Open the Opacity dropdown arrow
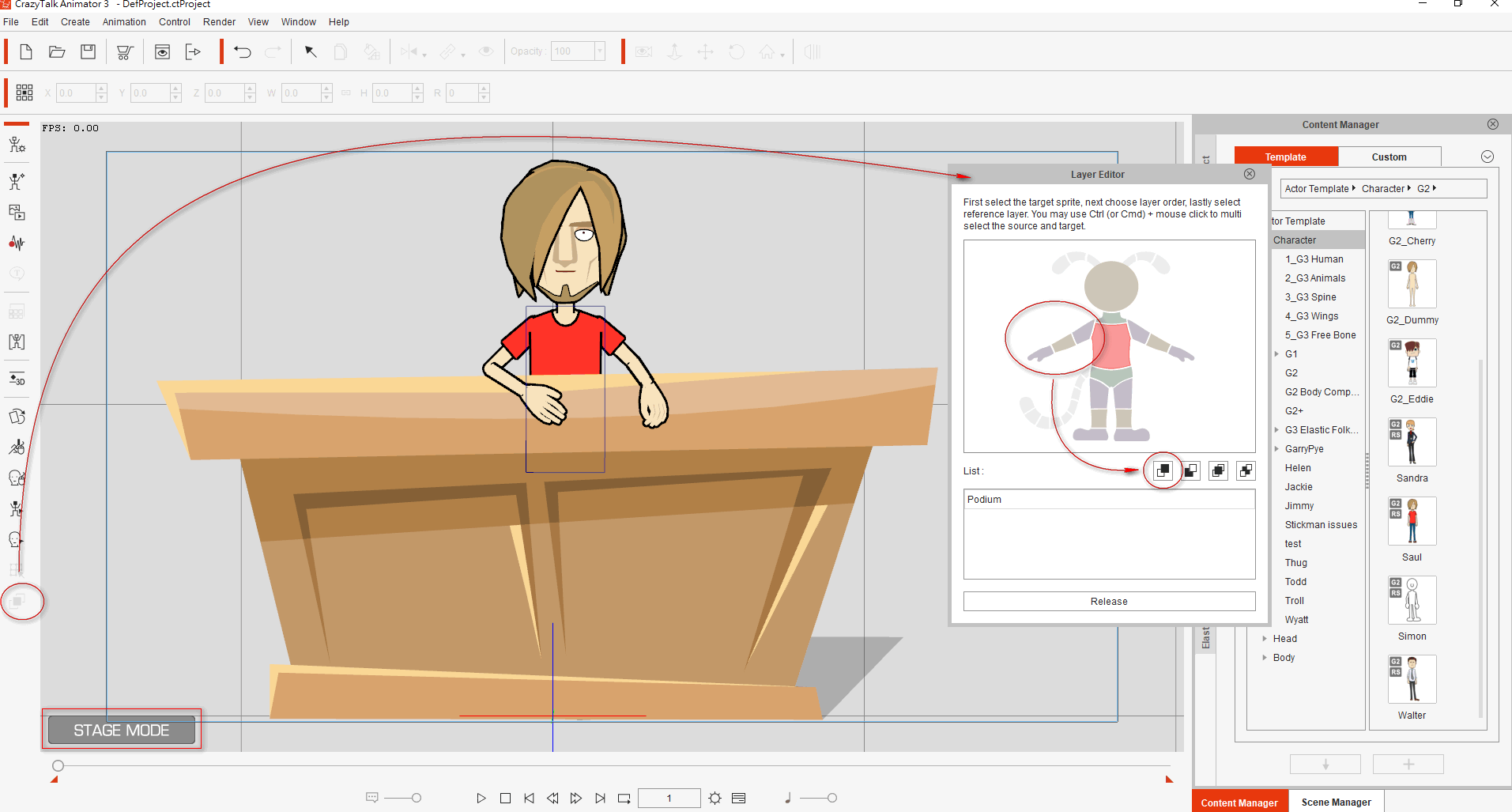 [600, 52]
